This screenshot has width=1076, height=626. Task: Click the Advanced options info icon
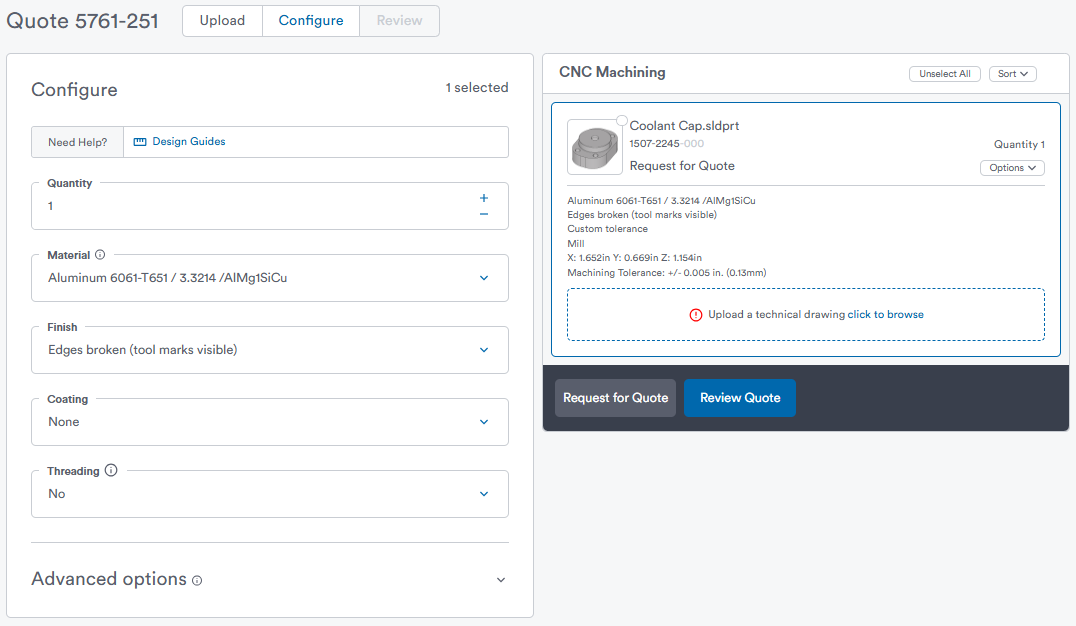197,581
